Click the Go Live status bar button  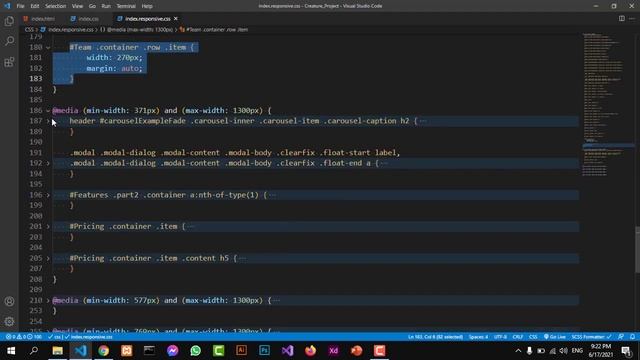click(x=555, y=337)
